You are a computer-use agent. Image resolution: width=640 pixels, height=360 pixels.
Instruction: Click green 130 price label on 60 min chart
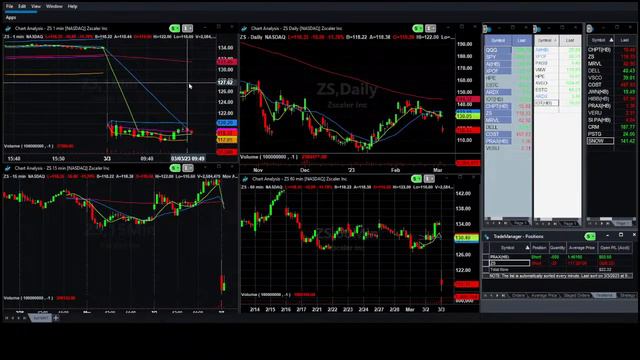pos(467,238)
